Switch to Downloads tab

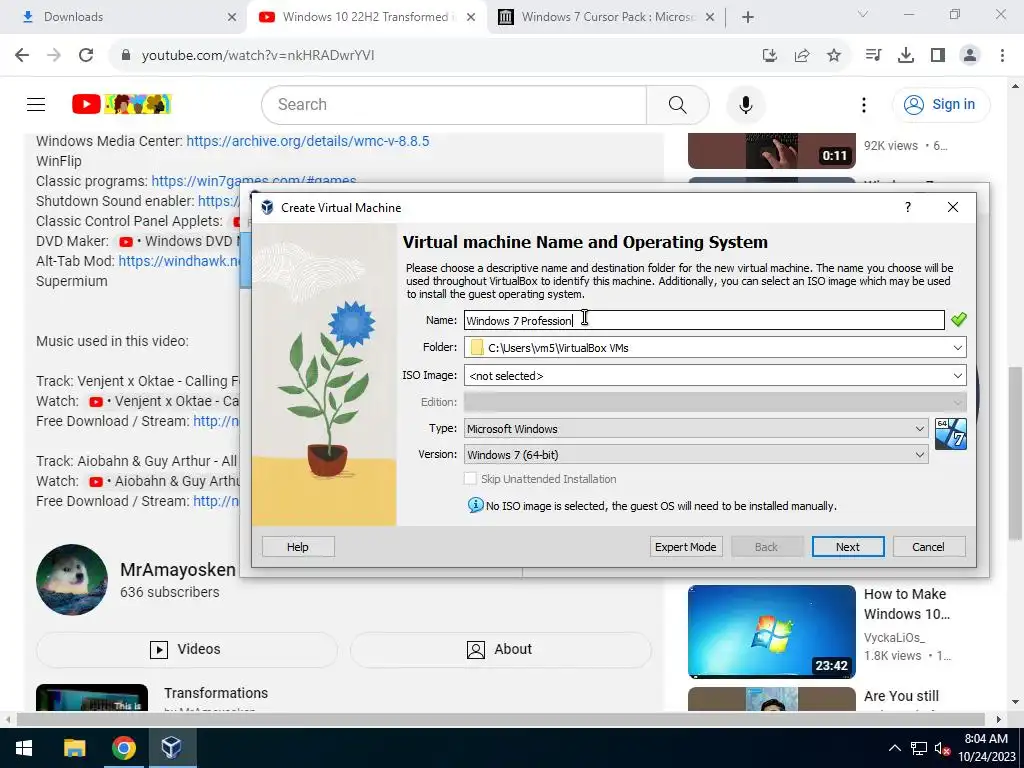tap(124, 17)
